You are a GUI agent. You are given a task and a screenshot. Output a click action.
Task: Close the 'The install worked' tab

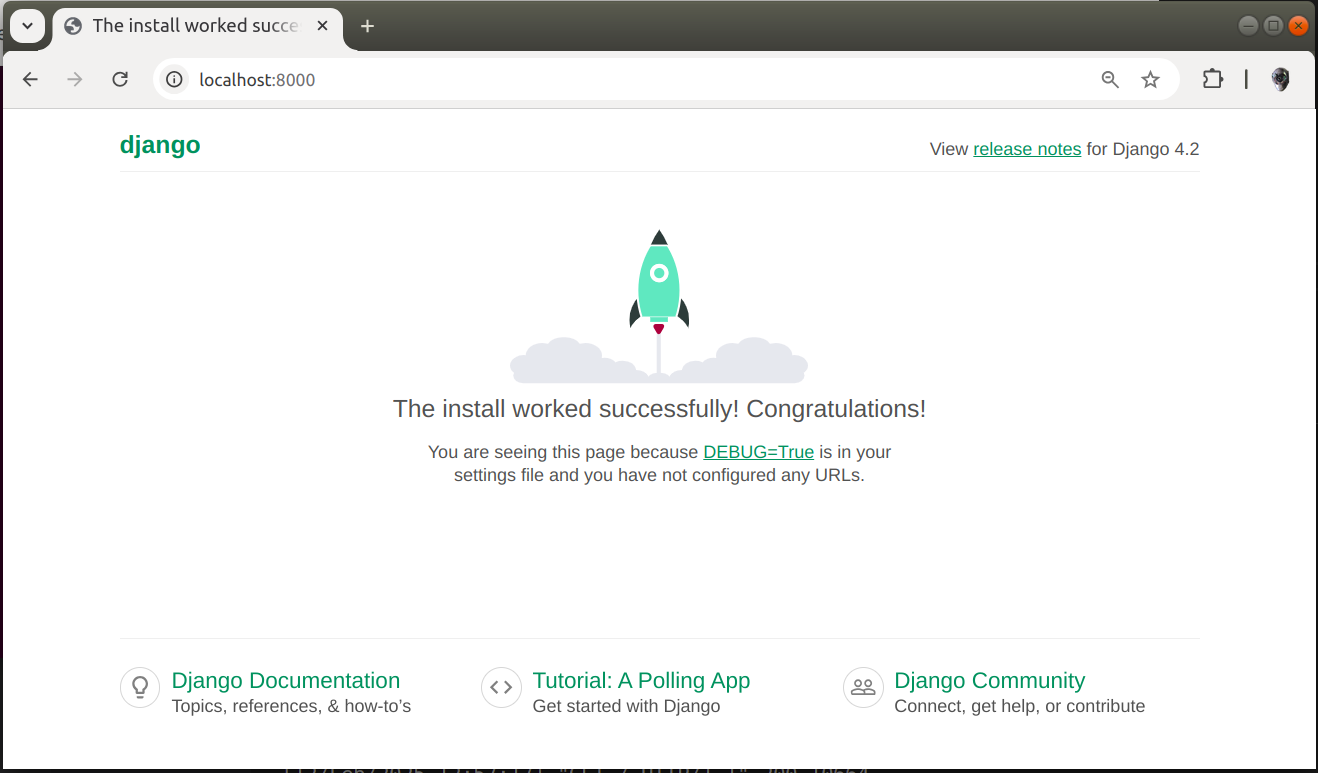pos(323,26)
